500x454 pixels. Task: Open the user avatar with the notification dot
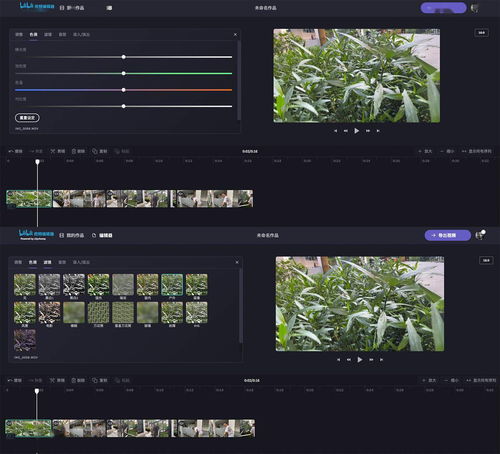(480, 235)
